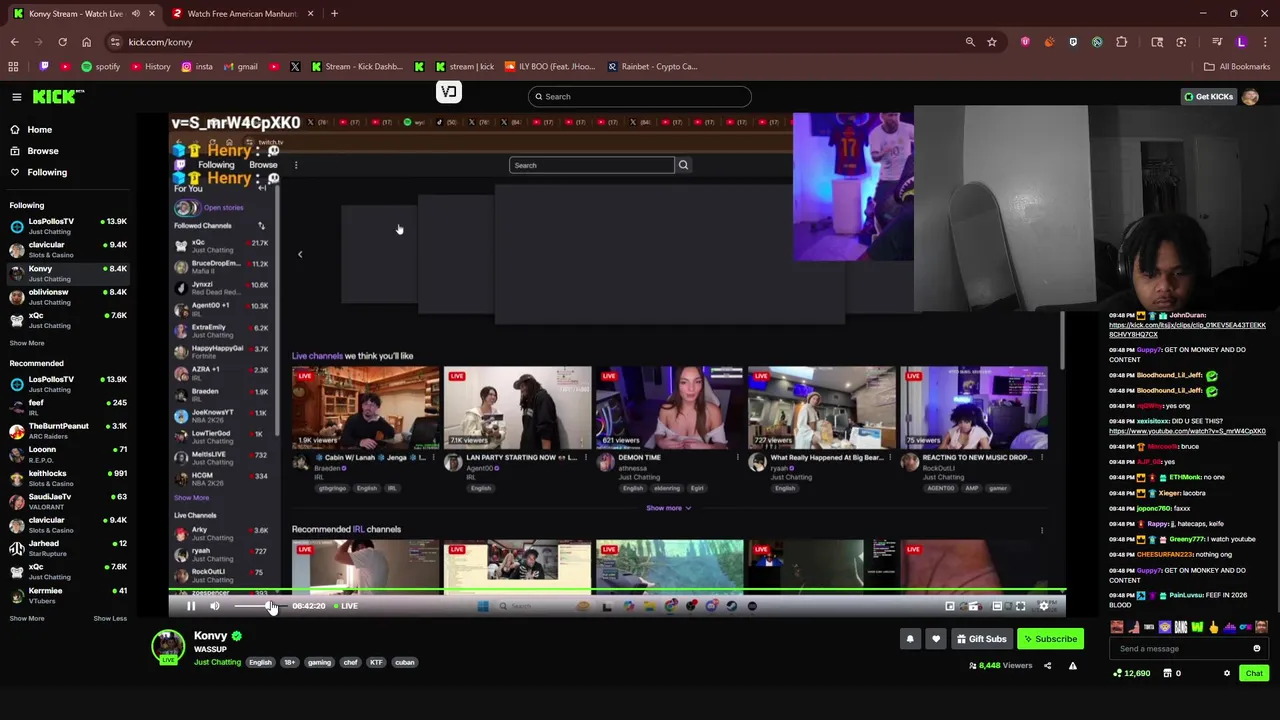Bookmark this page with star icon
1280x720 pixels.
pos(992,42)
